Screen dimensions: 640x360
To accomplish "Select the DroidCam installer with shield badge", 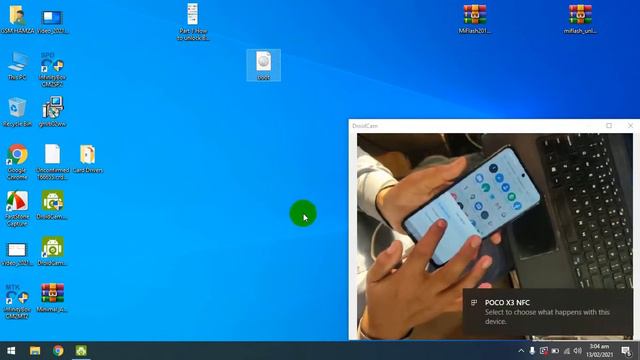I will pyautogui.click(x=52, y=205).
